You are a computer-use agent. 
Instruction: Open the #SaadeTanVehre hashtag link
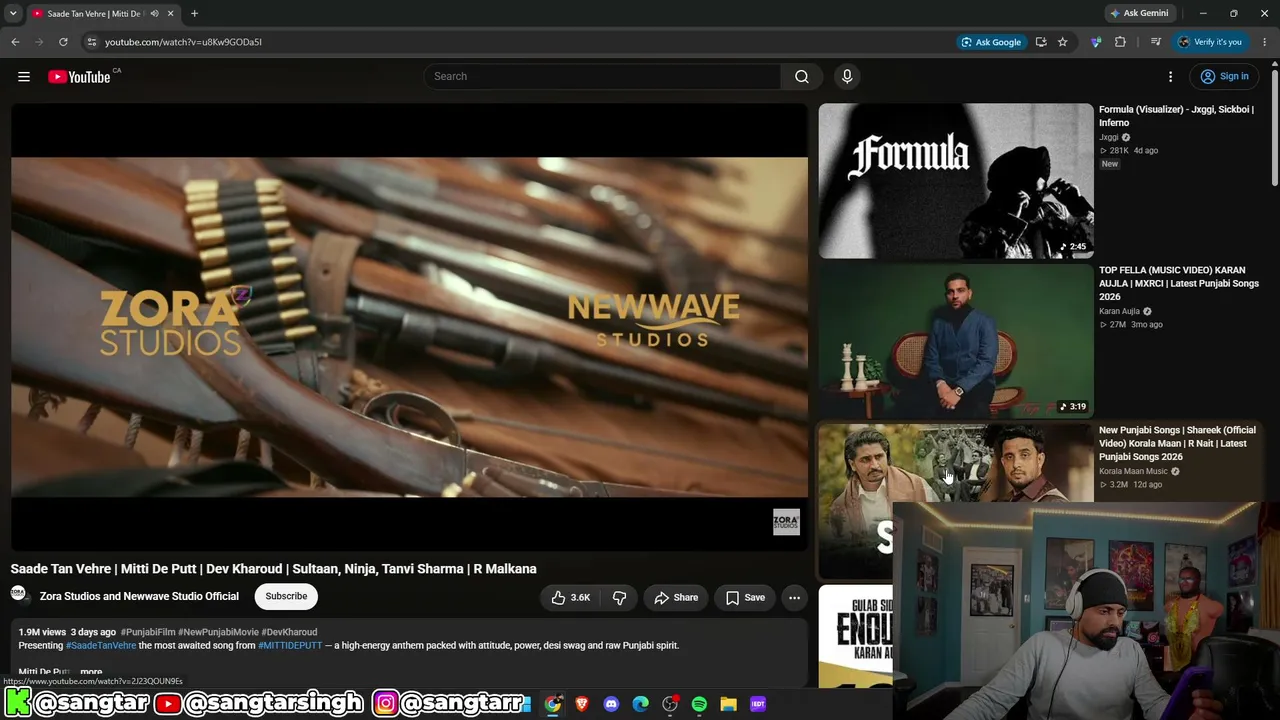pyautogui.click(x=101, y=646)
